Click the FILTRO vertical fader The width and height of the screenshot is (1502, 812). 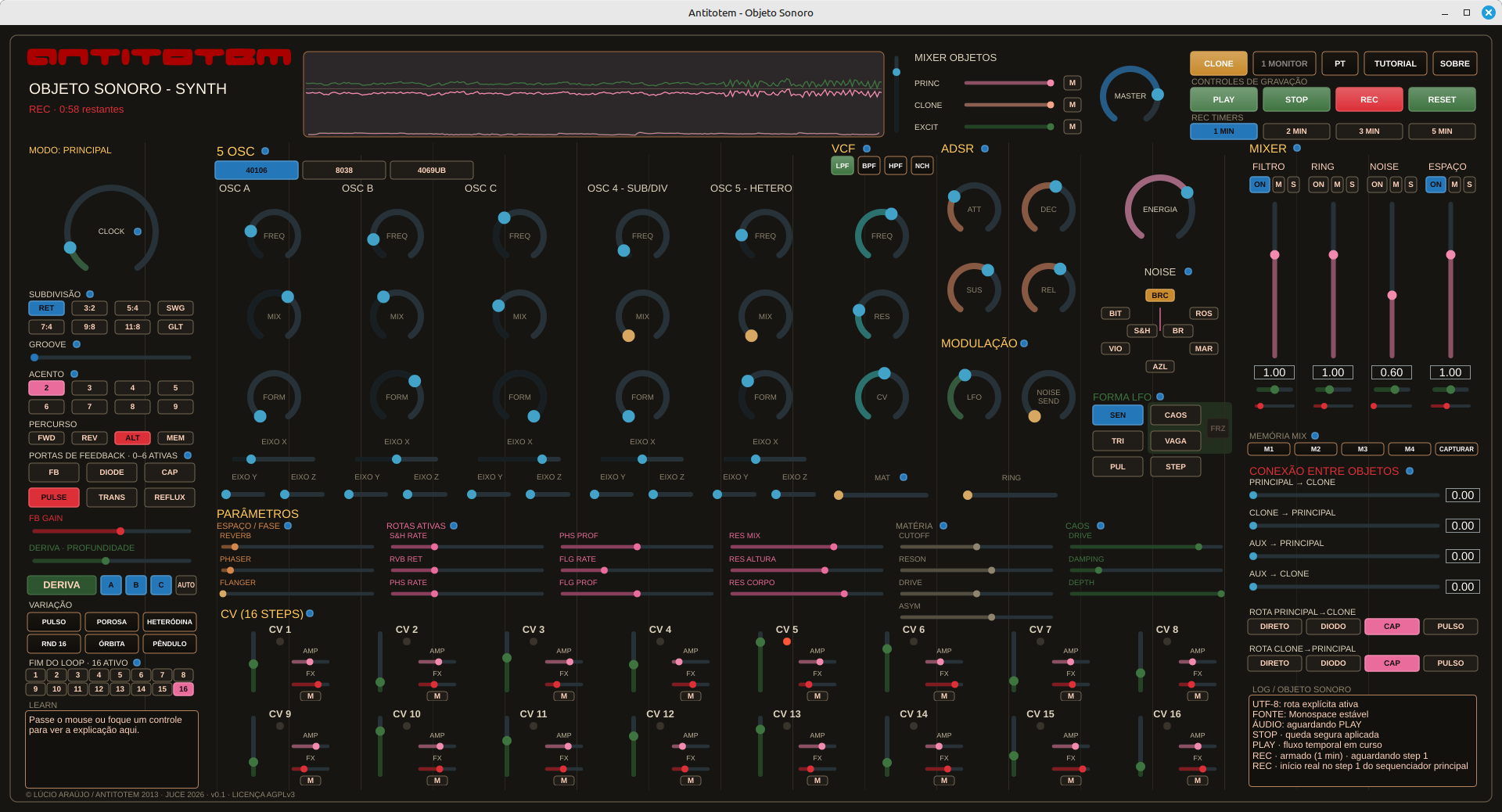[x=1274, y=280]
